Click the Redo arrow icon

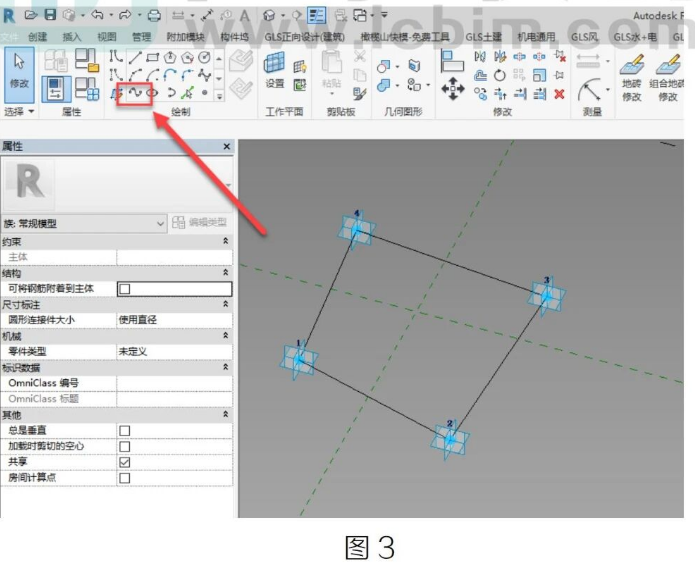[125, 15]
